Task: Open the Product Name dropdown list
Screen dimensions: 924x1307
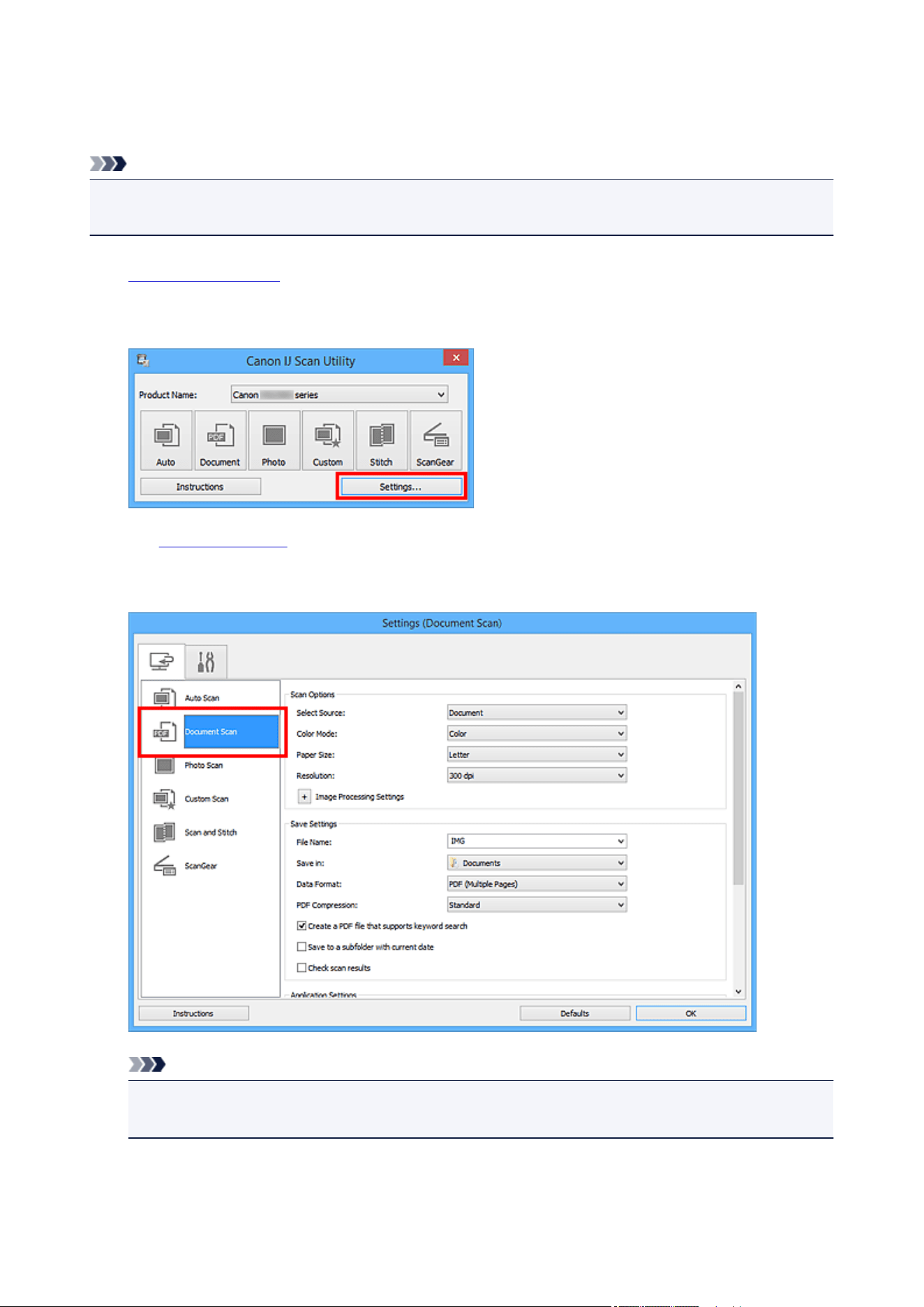Action: pyautogui.click(x=339, y=394)
